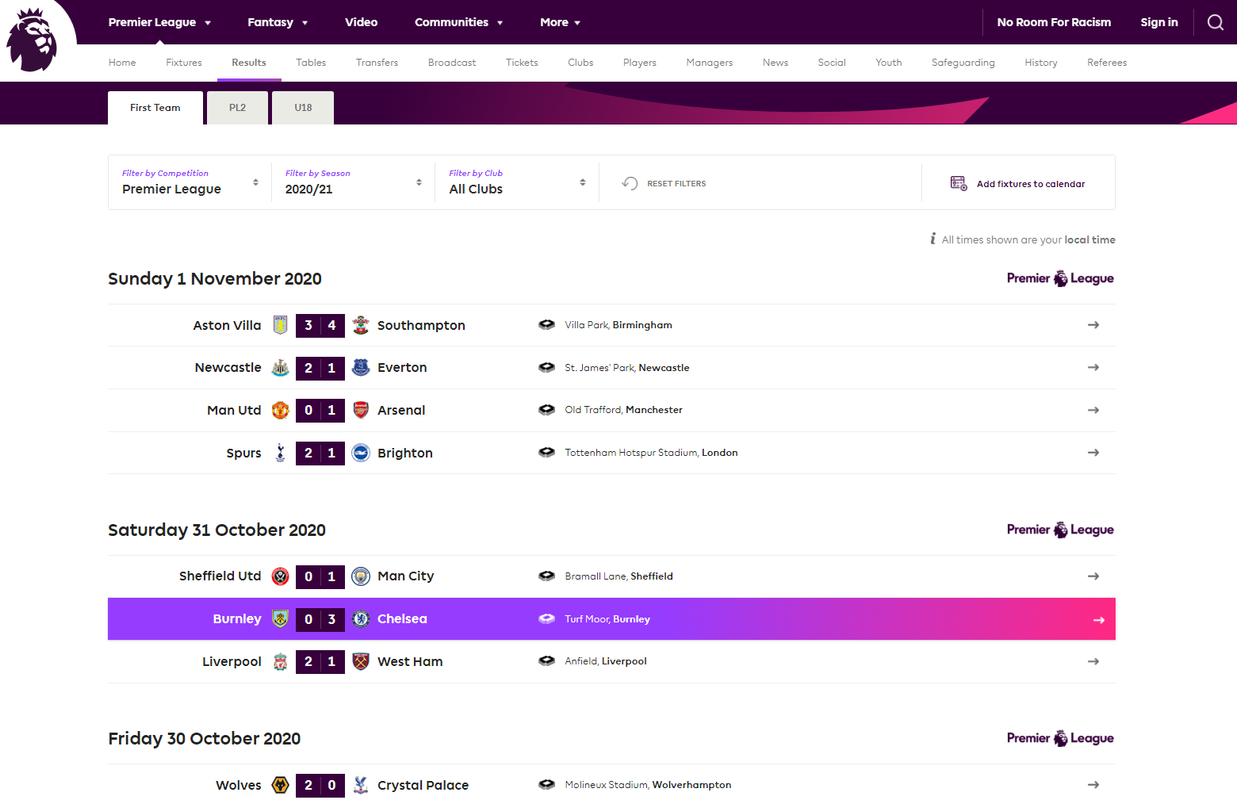The image size is (1237, 800).
Task: Open the No Room For Racism link
Action: (1054, 22)
